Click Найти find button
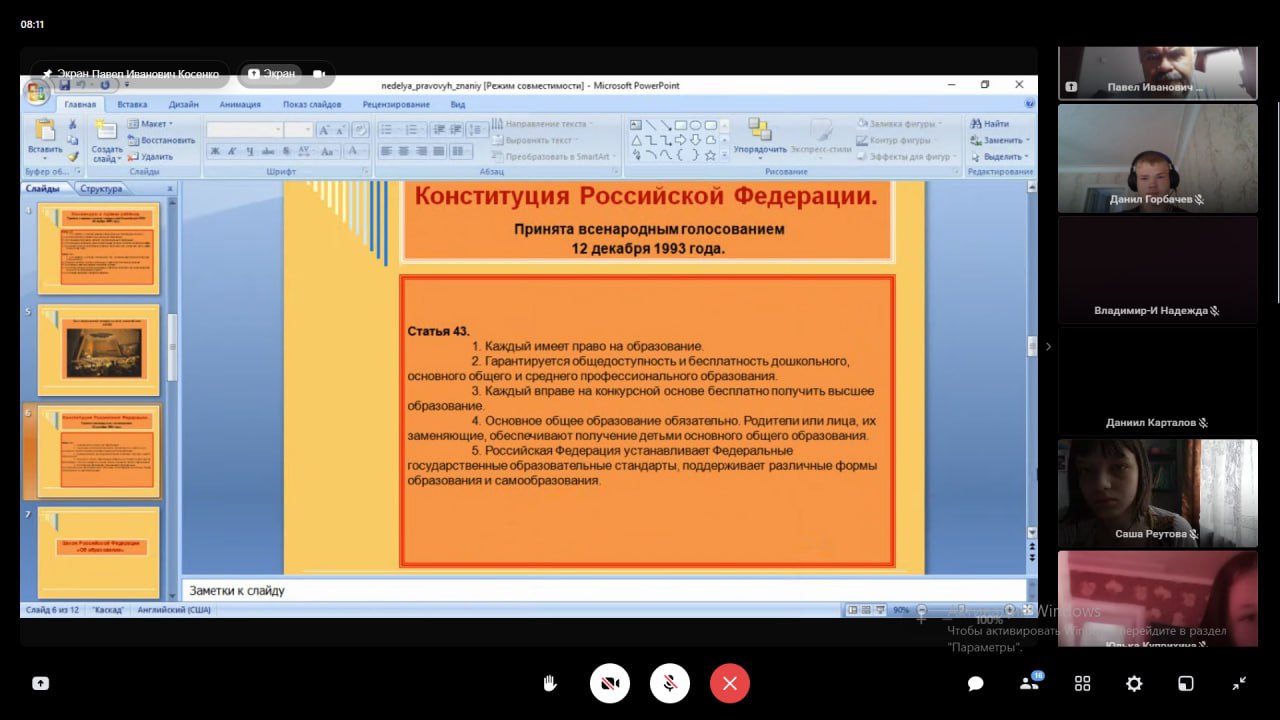The image size is (1280, 720). (x=989, y=124)
